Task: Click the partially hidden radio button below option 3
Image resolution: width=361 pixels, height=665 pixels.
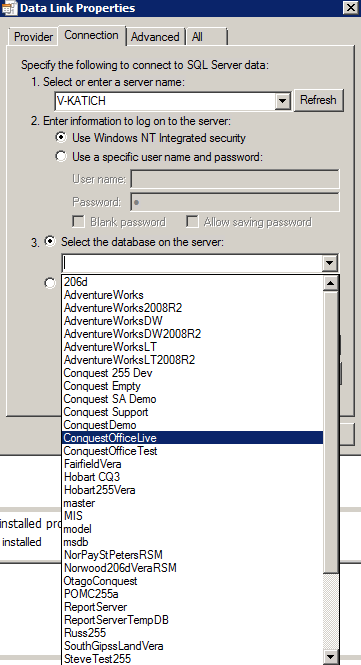Action: pos(50,283)
